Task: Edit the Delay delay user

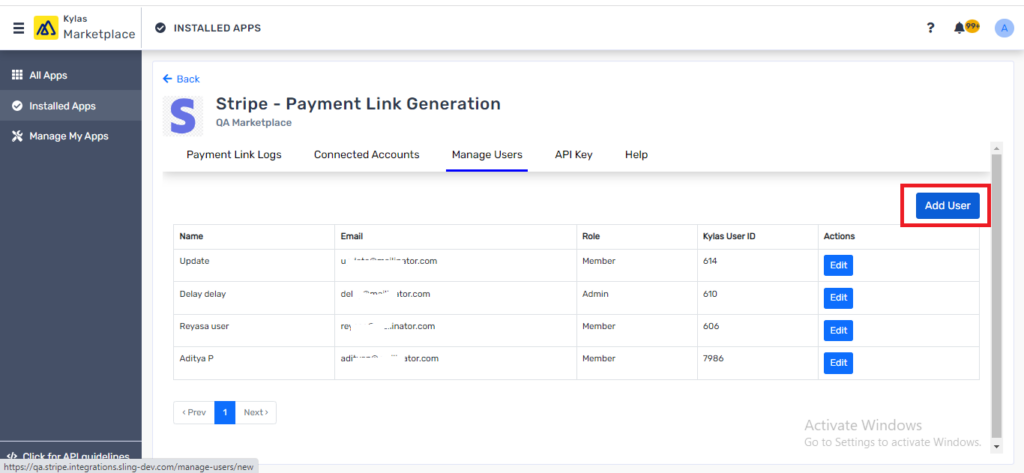Action: pos(838,298)
